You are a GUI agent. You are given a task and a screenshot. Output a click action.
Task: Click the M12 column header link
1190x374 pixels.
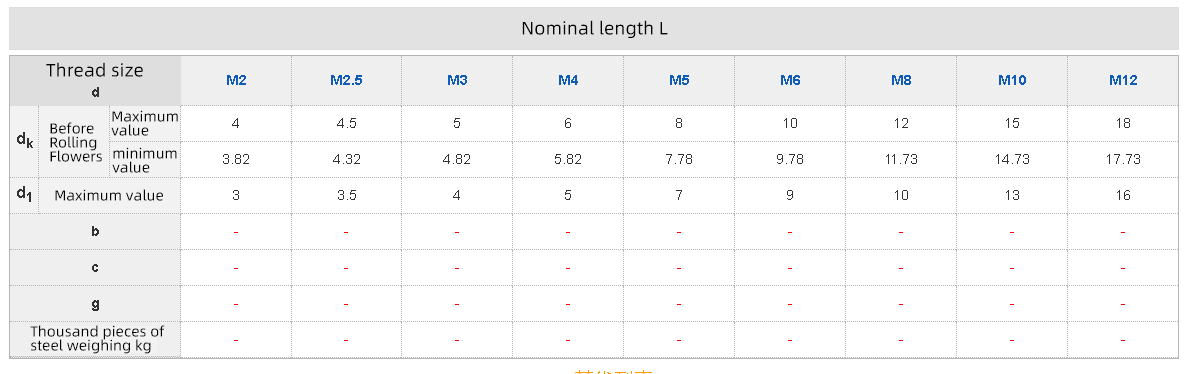tap(1123, 80)
